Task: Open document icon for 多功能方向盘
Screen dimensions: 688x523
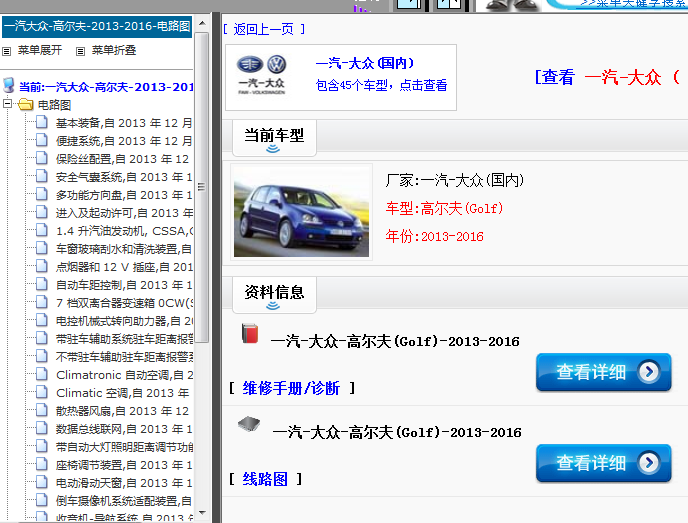Action: pyautogui.click(x=42, y=193)
